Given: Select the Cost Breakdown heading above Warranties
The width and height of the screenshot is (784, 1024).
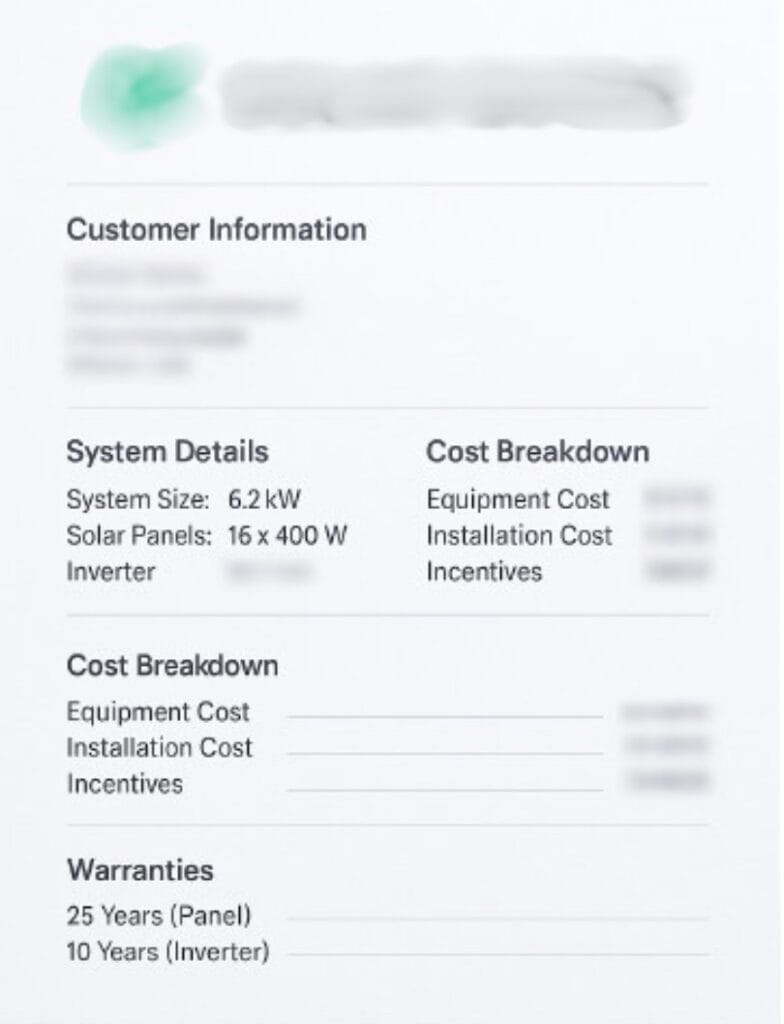Looking at the screenshot, I should pyautogui.click(x=172, y=666).
